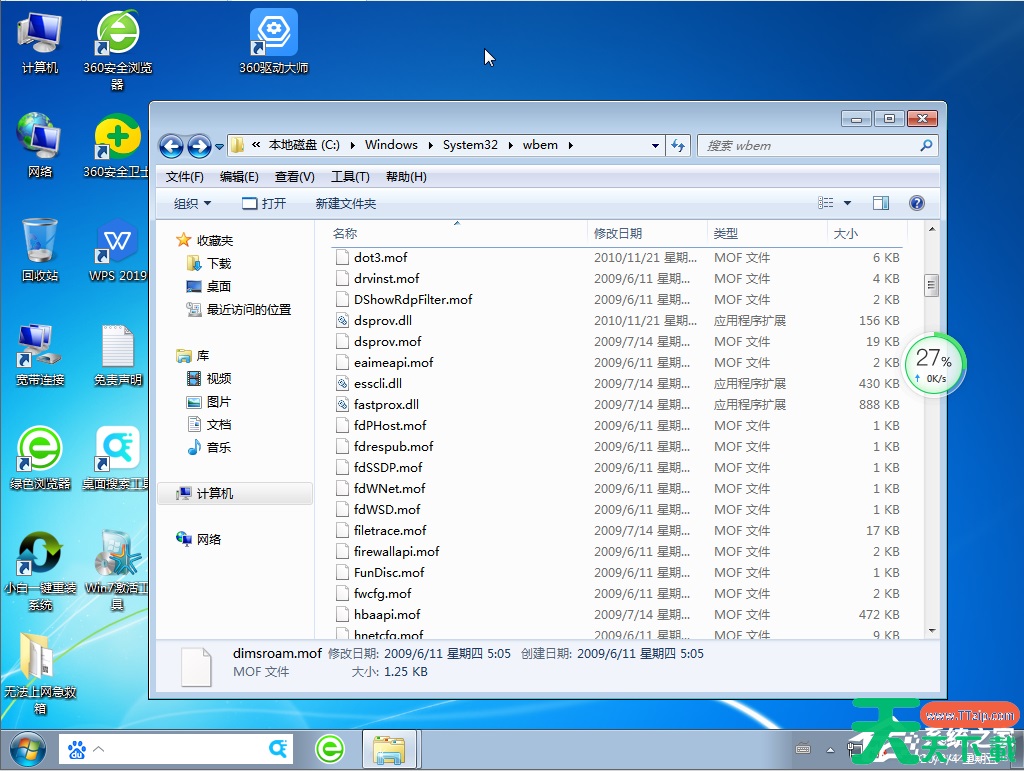Select 计算机 in the navigation pane
The width and height of the screenshot is (1024, 771).
pyautogui.click(x=214, y=494)
